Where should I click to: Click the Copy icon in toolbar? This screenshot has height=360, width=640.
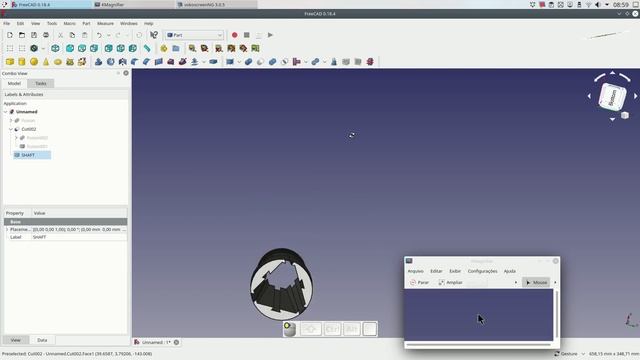click(x=72, y=35)
